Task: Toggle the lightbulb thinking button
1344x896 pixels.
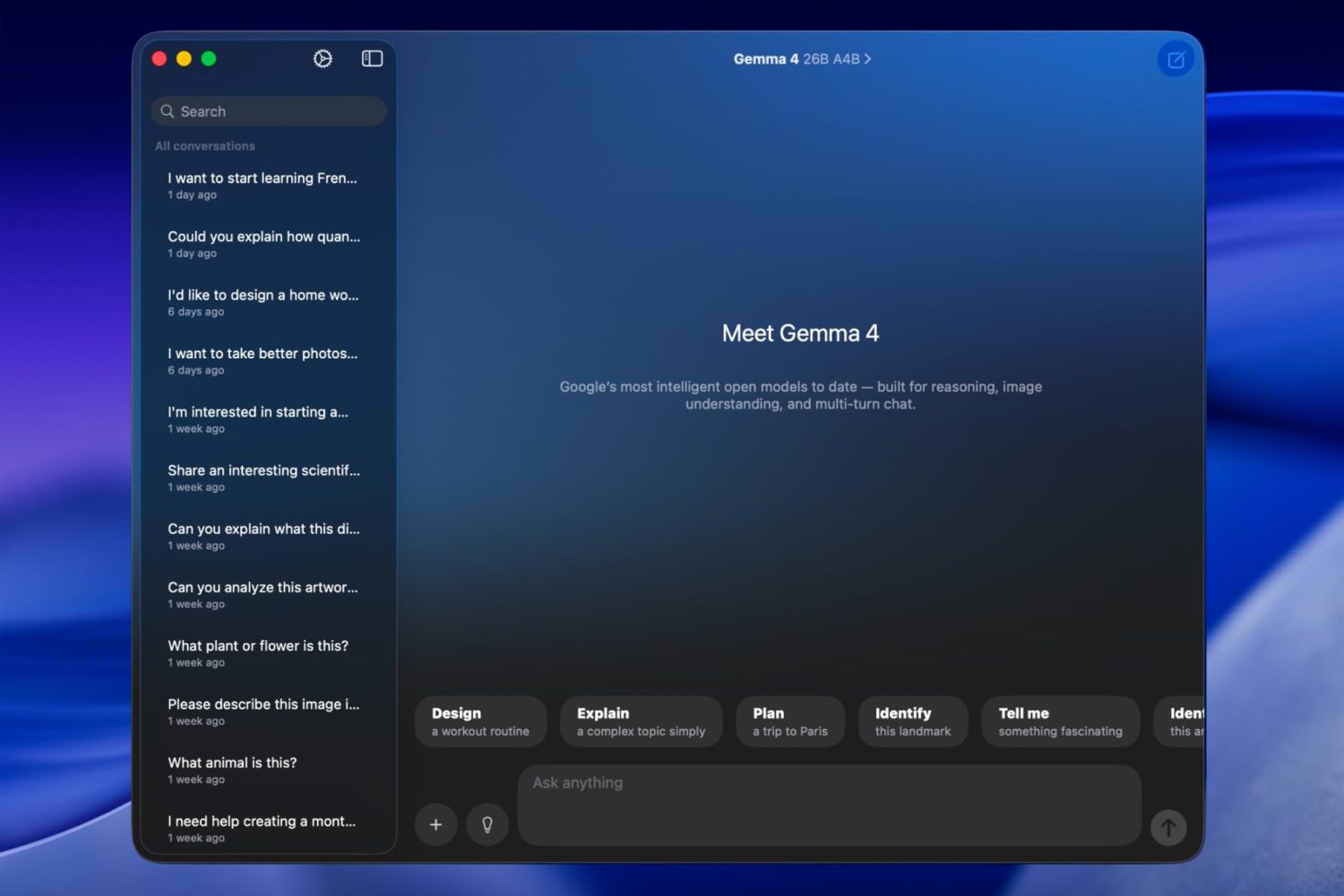Action: click(487, 824)
